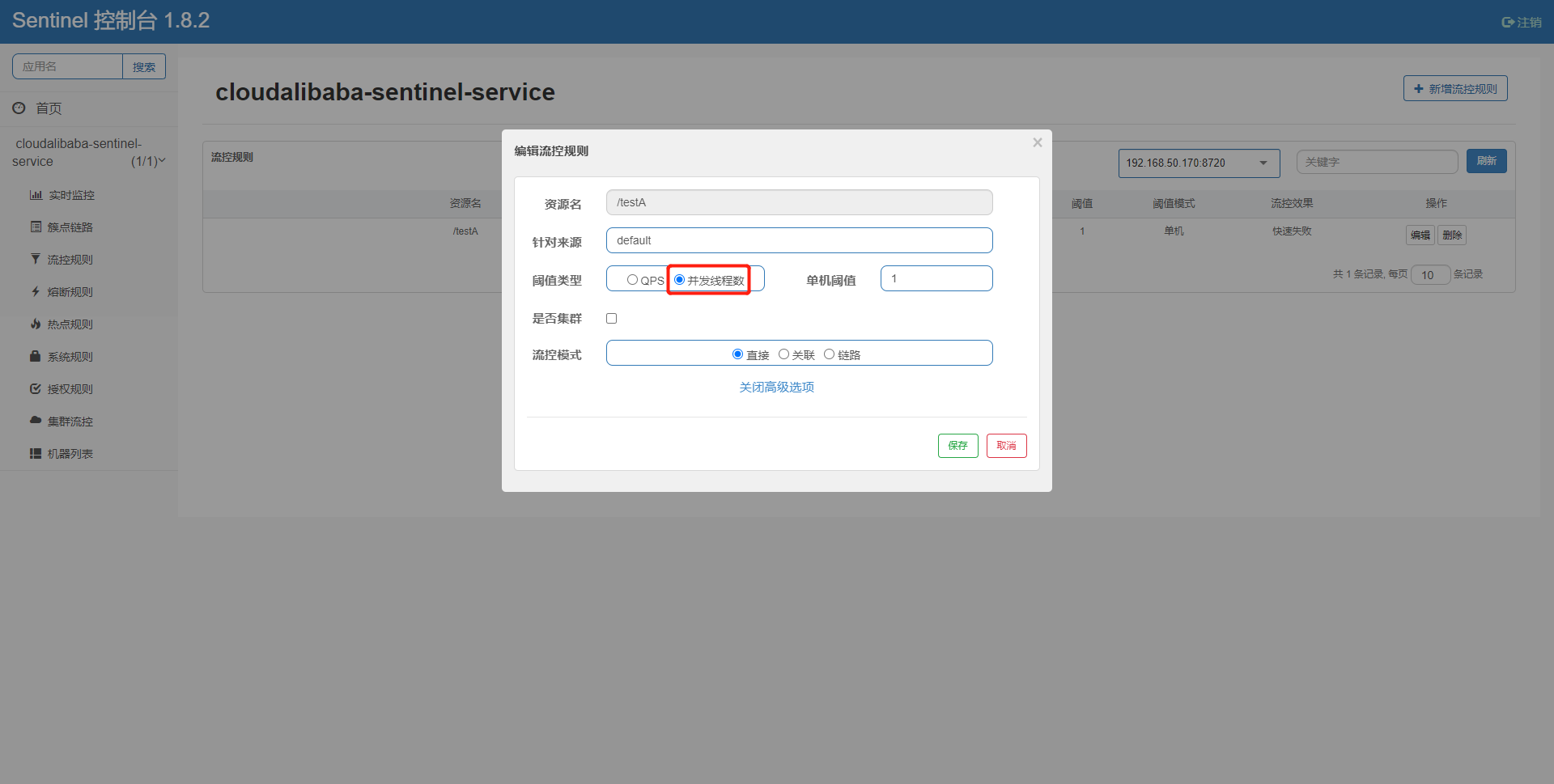Click the 流控规则 filter icon

tap(36, 260)
